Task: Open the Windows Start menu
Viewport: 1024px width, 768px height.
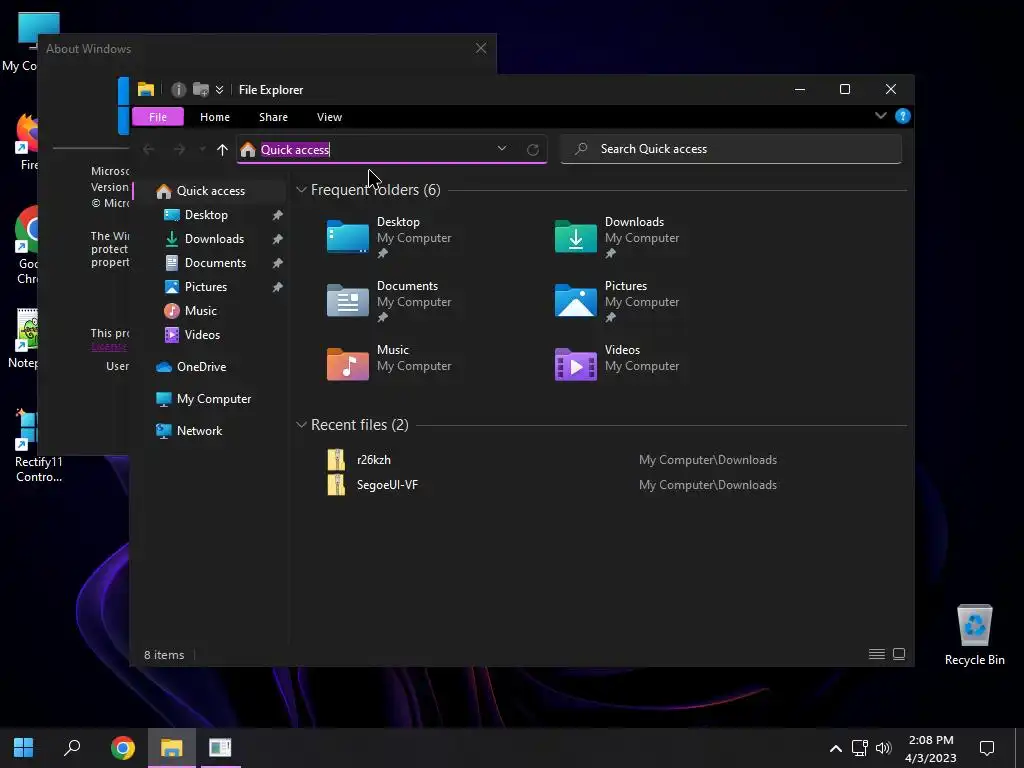Action: coord(24,748)
